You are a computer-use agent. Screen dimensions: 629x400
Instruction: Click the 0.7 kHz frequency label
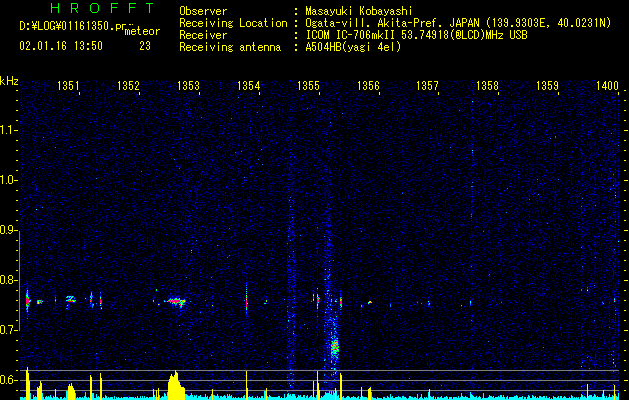point(8,330)
